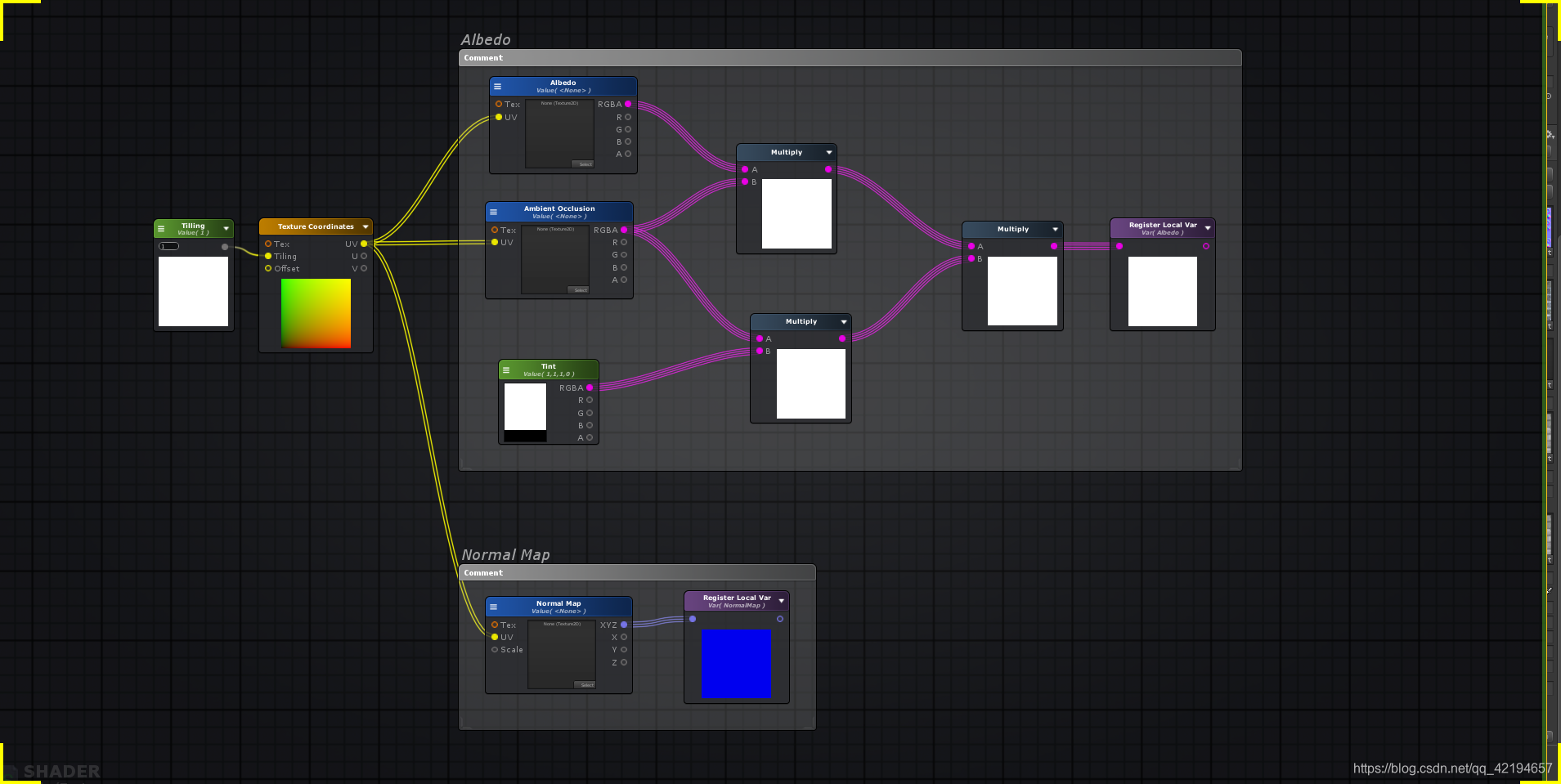Screen dimensions: 1561x784
Task: Click Ambient Occlusion RGBA output port
Action: [624, 230]
